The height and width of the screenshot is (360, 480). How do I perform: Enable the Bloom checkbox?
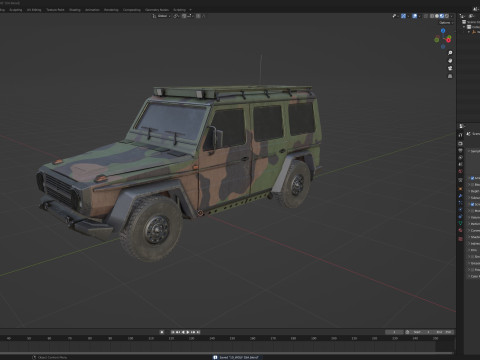point(472,184)
